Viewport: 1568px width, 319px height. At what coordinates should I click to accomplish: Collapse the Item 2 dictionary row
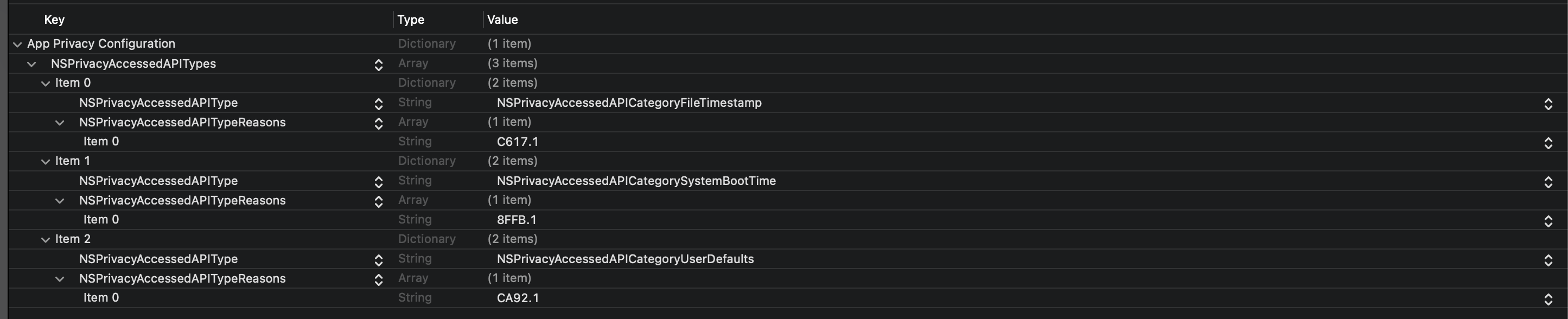click(x=46, y=239)
